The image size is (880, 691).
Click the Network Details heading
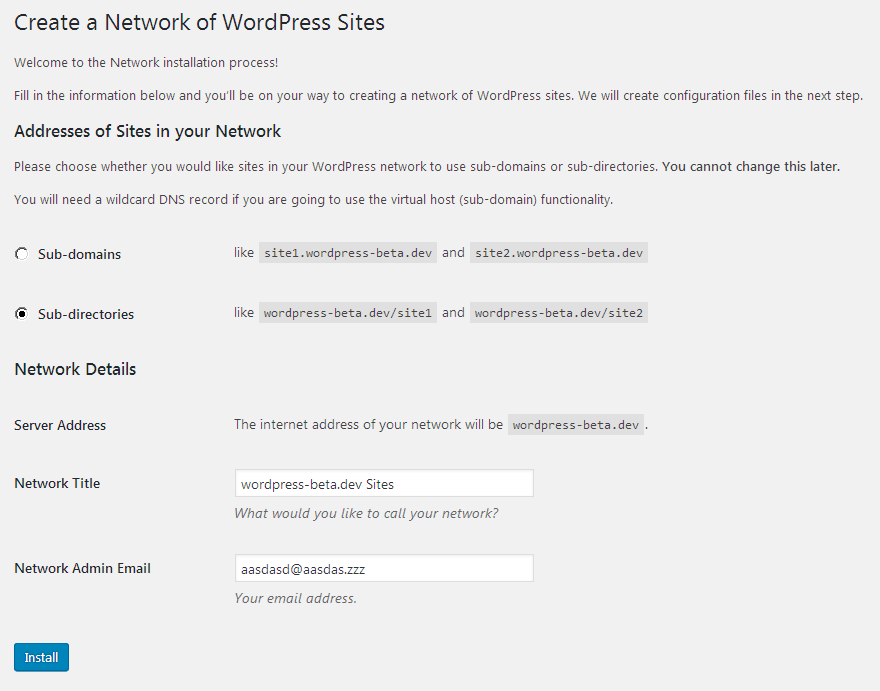coord(75,369)
